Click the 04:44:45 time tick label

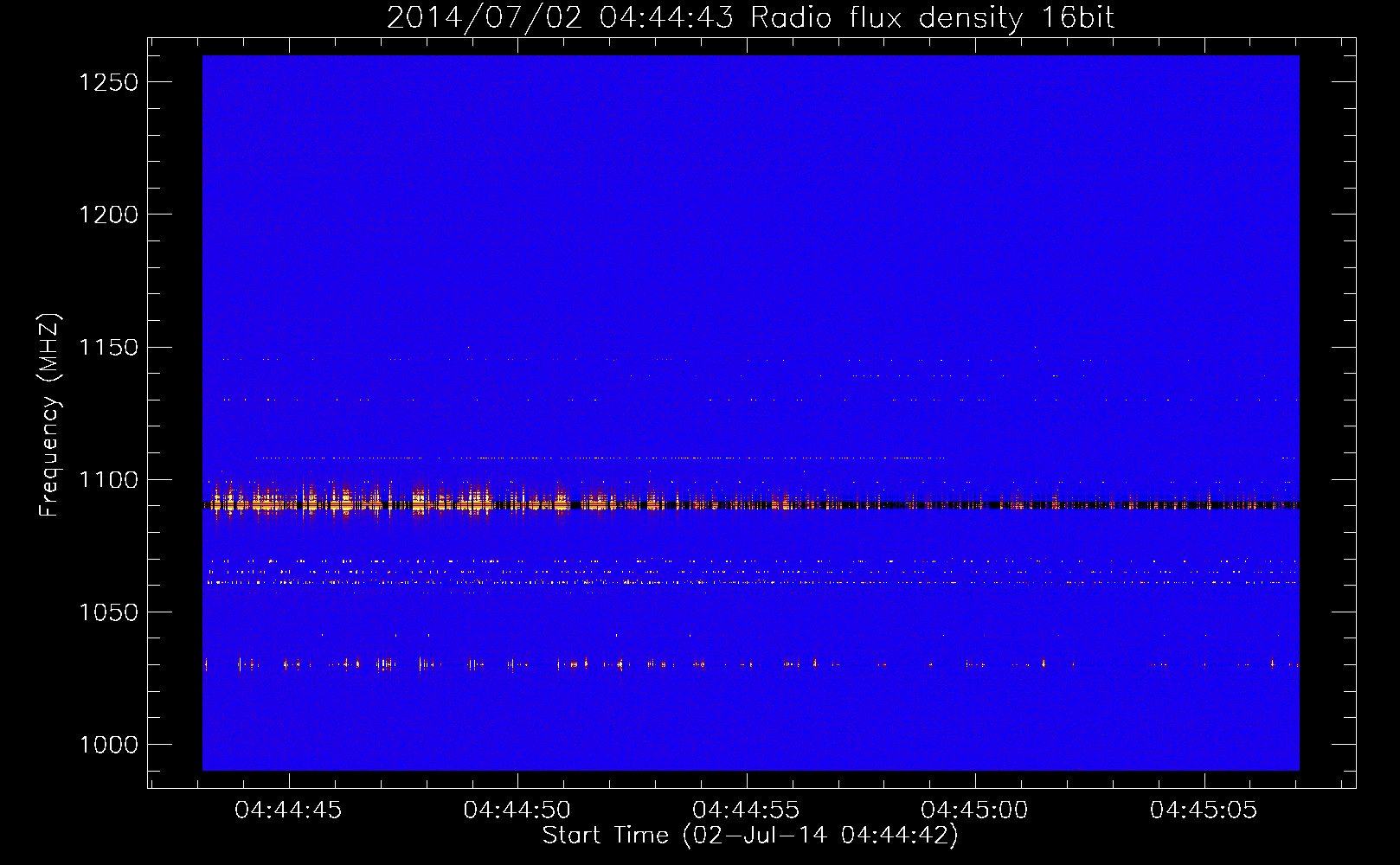288,810
